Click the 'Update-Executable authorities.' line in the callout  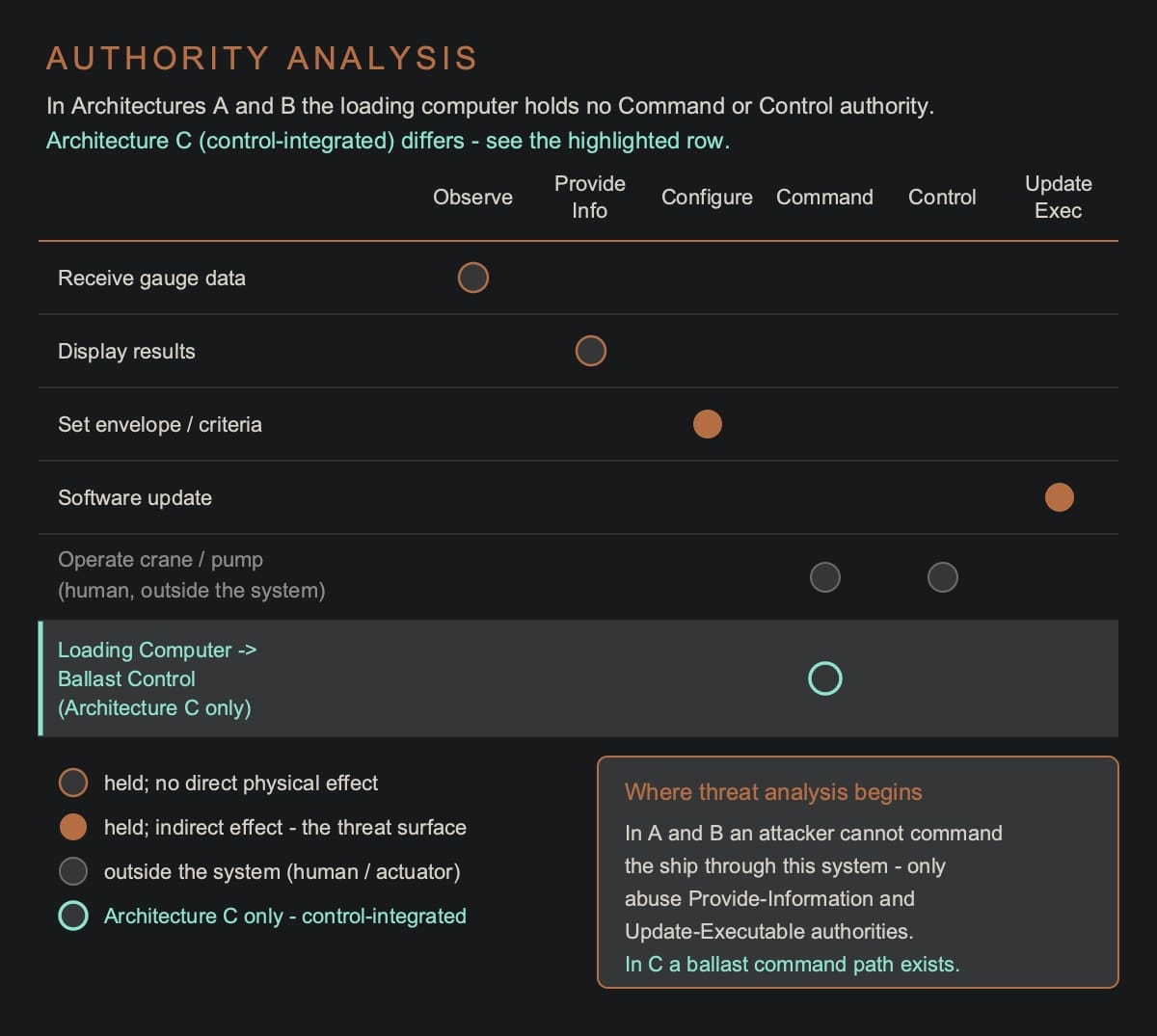coord(768,931)
